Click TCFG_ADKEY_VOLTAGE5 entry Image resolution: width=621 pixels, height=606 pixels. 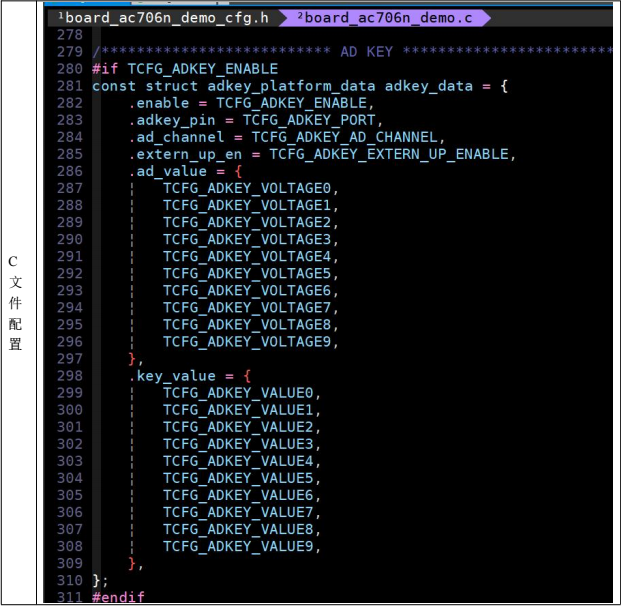pos(247,274)
